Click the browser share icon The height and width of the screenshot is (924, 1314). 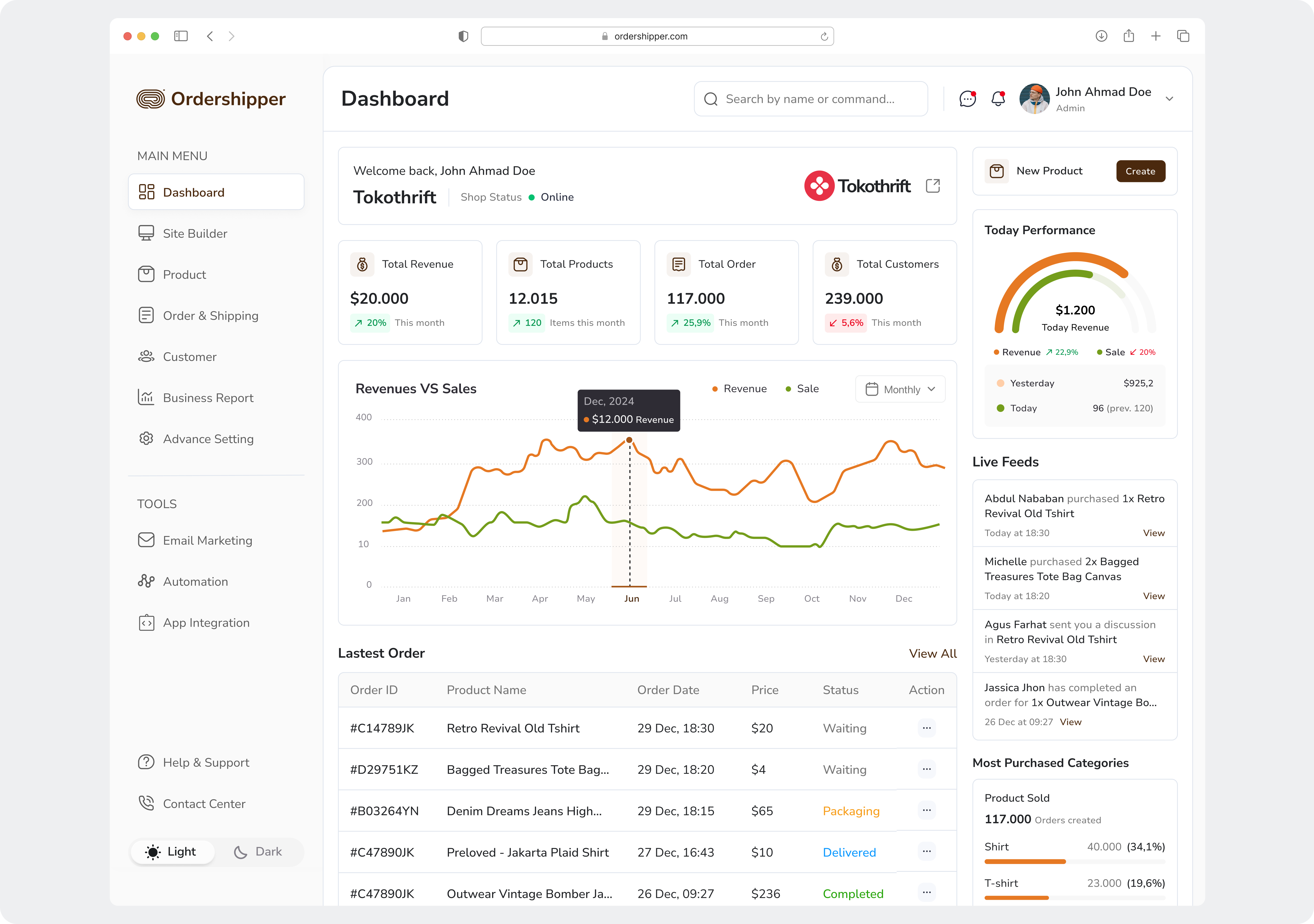click(1129, 36)
